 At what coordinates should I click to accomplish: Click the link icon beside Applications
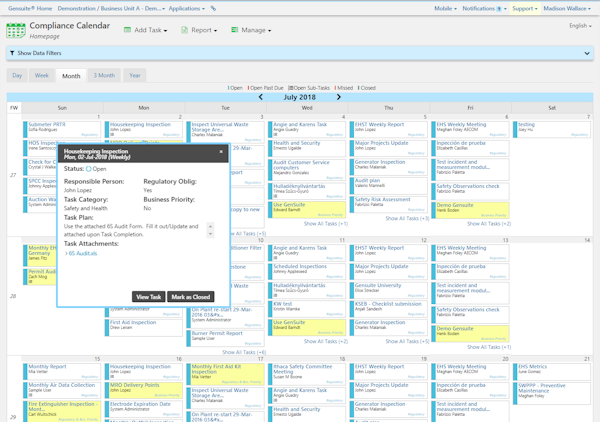(213, 8)
